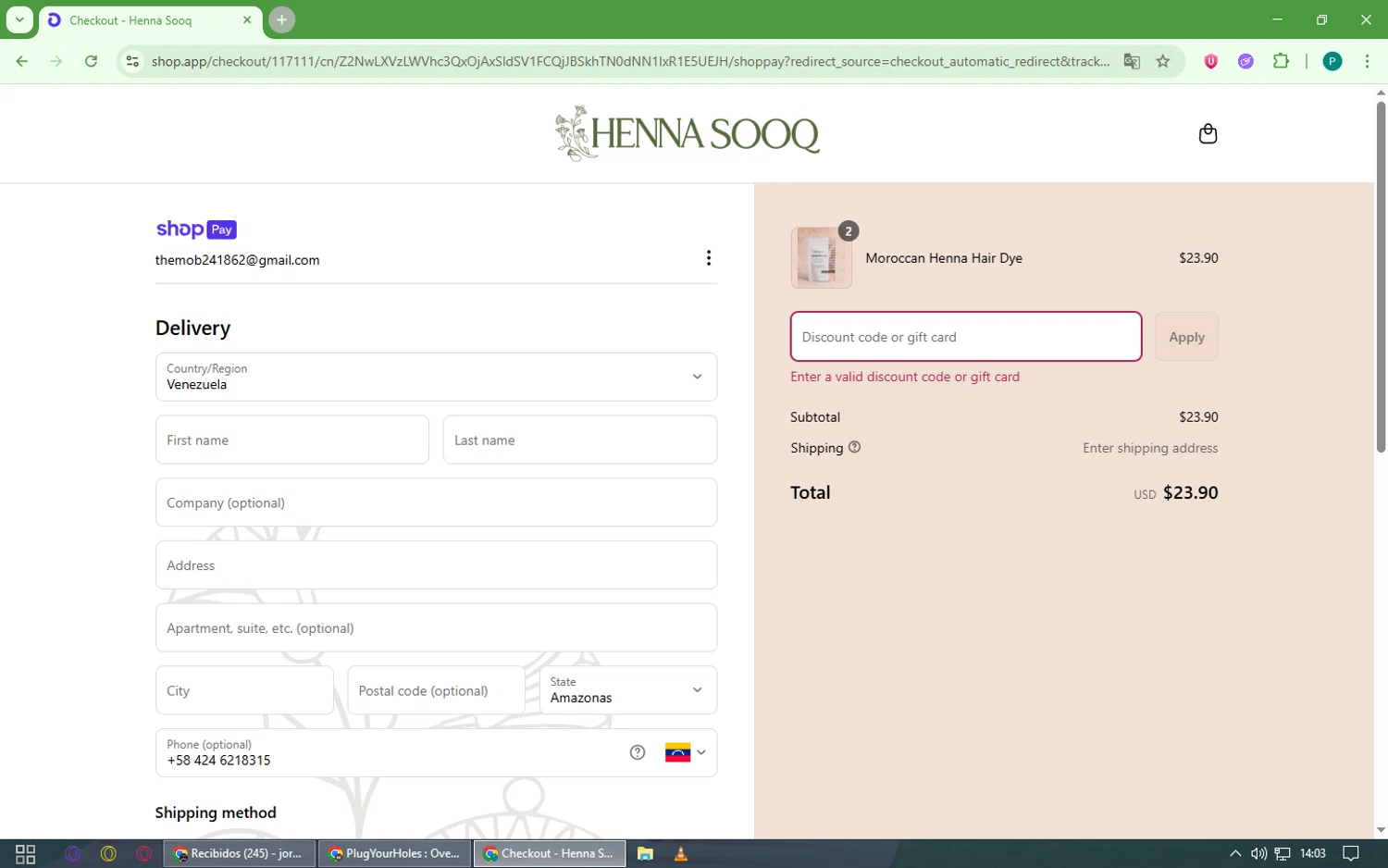
Task: Click the City field
Action: 244,690
